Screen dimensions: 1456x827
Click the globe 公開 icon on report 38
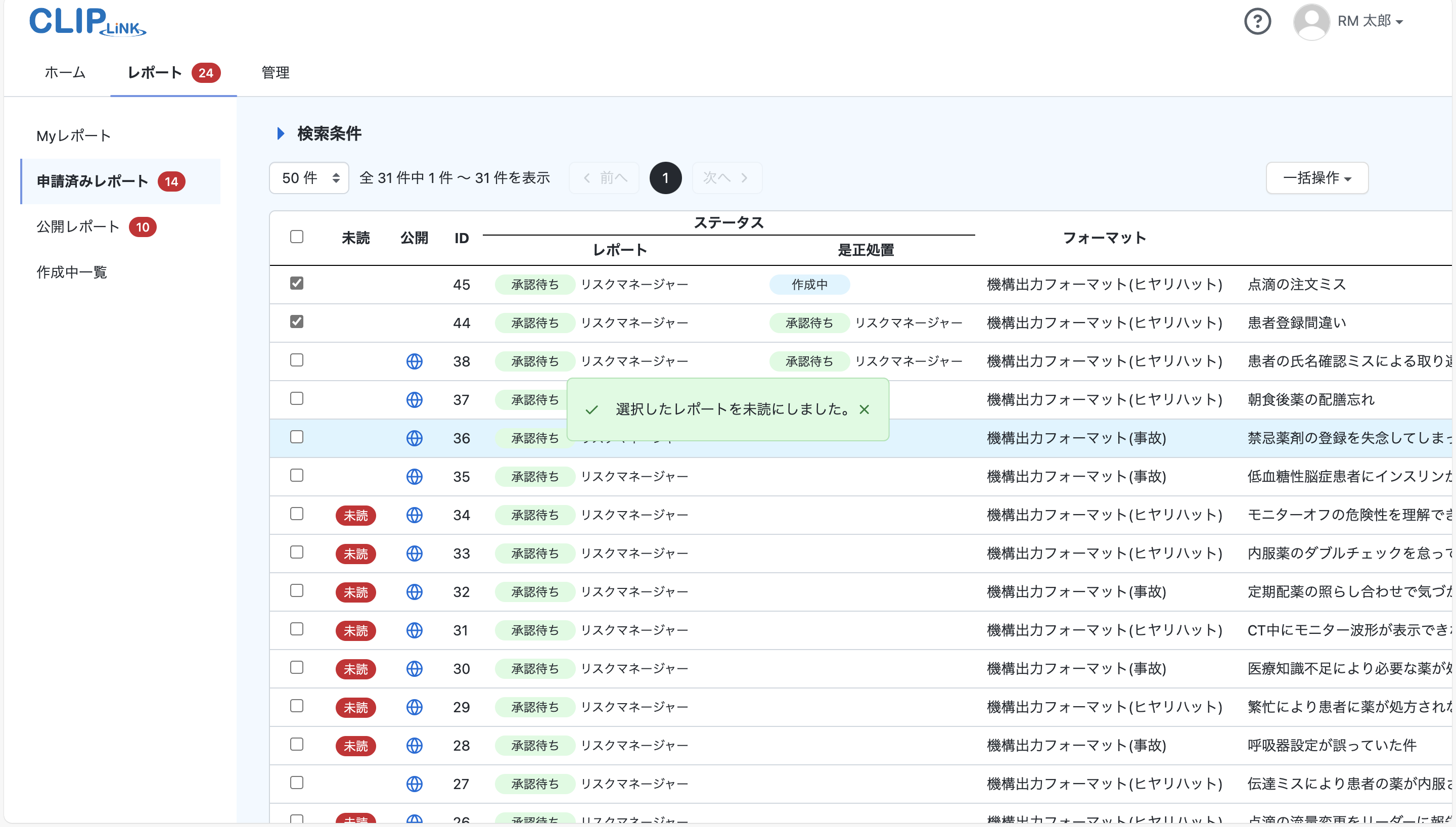tap(415, 361)
